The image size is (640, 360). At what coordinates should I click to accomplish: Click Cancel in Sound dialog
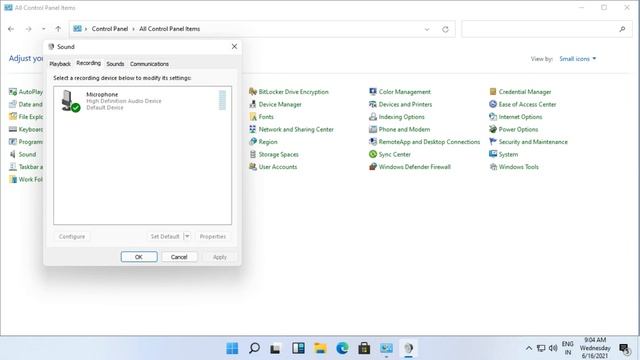point(179,257)
